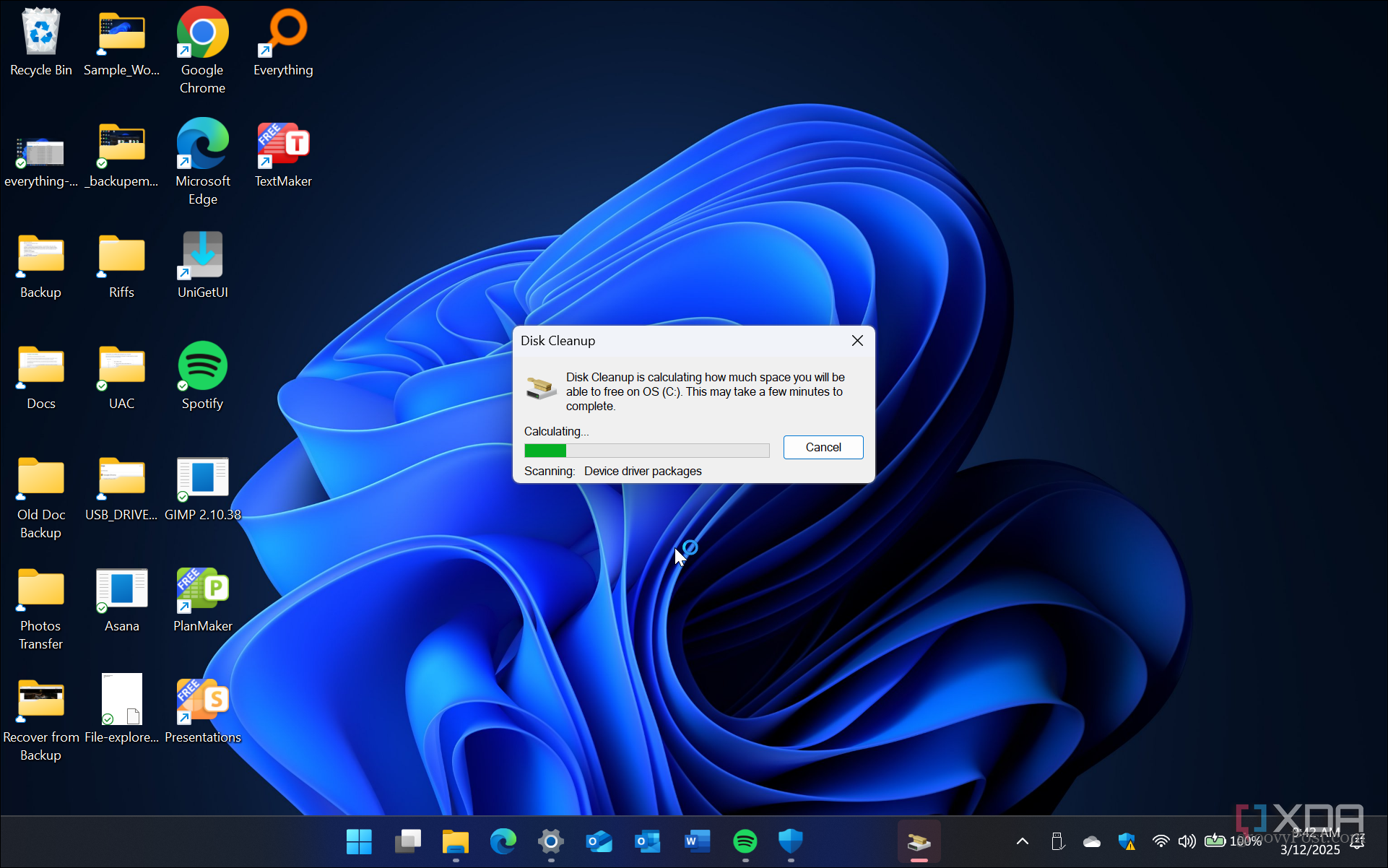Image resolution: width=1388 pixels, height=868 pixels.
Task: Open the Windows Start menu
Action: point(359,841)
